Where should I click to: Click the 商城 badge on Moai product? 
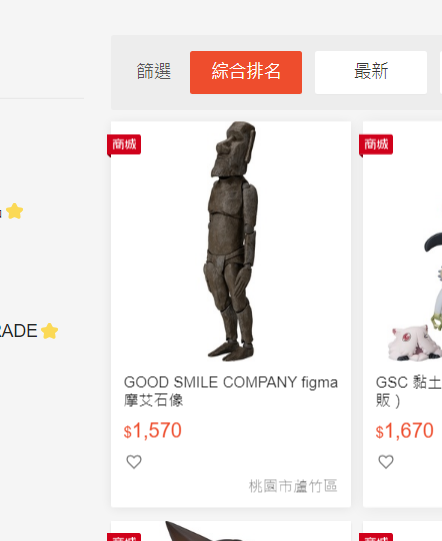(x=124, y=145)
